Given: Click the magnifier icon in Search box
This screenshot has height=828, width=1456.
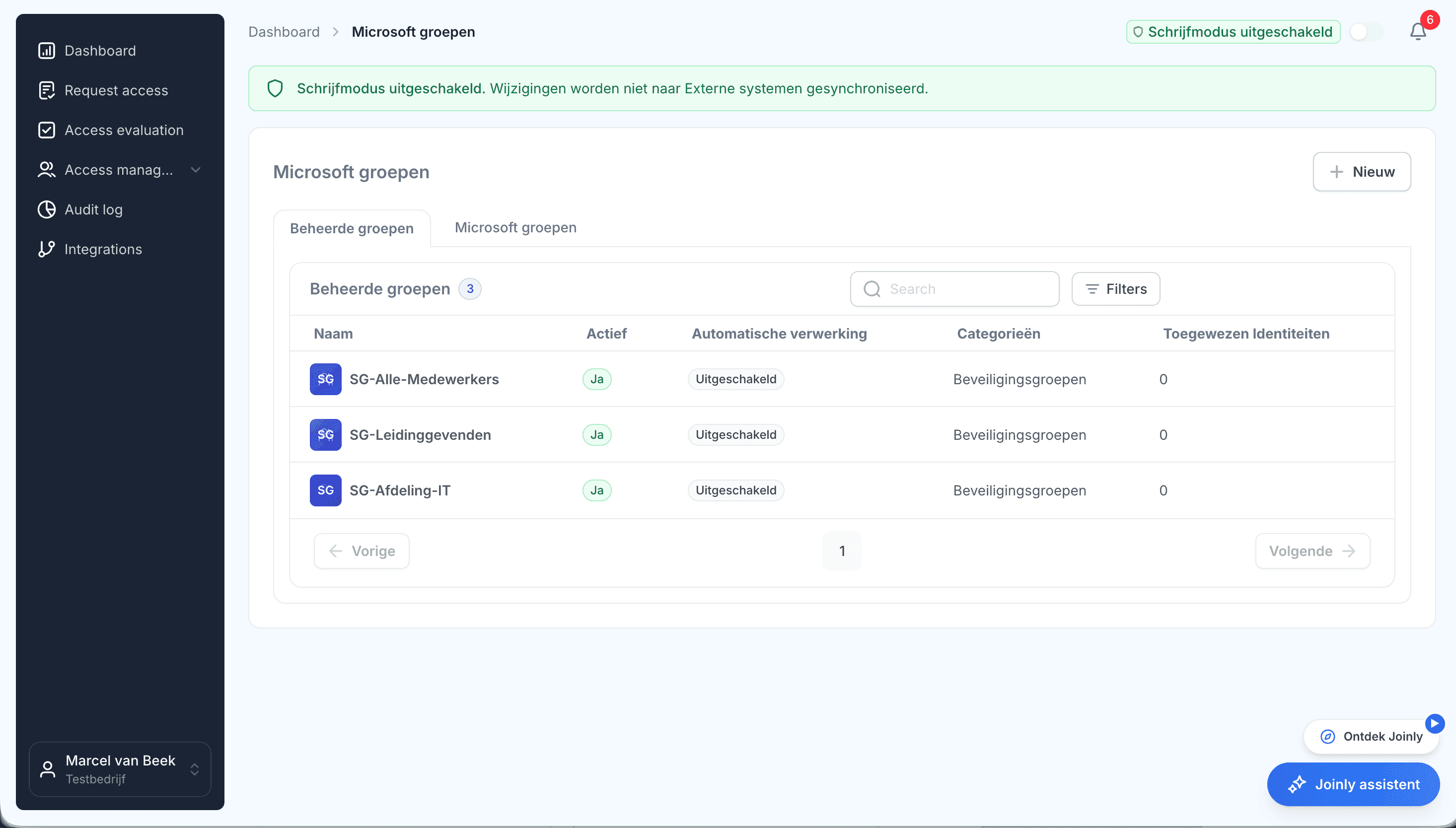Looking at the screenshot, I should click(x=872, y=289).
